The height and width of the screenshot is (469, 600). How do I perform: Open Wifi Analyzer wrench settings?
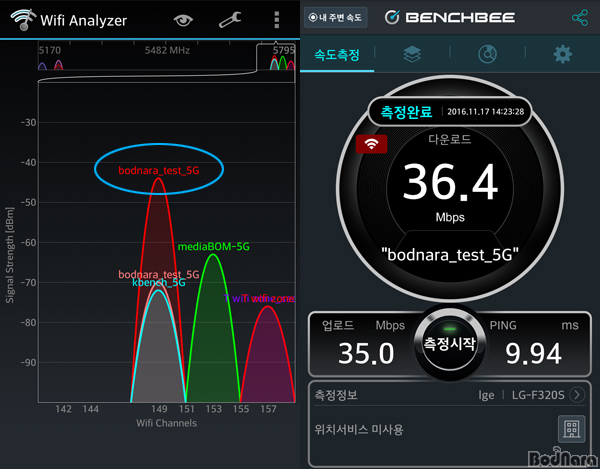[x=230, y=20]
